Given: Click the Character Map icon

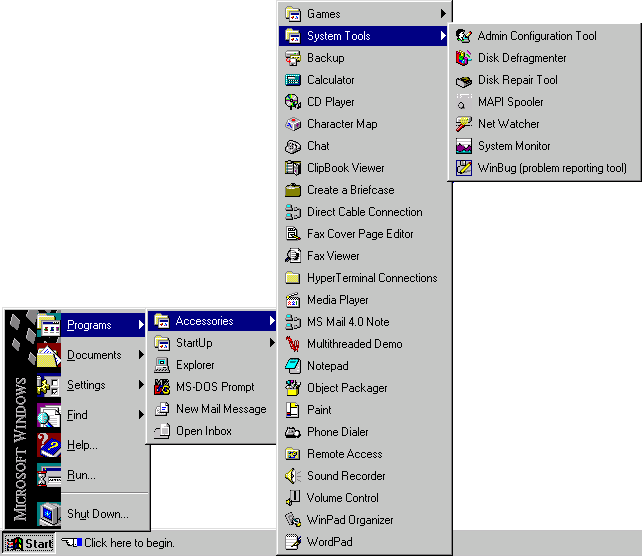Looking at the screenshot, I should click(x=293, y=124).
